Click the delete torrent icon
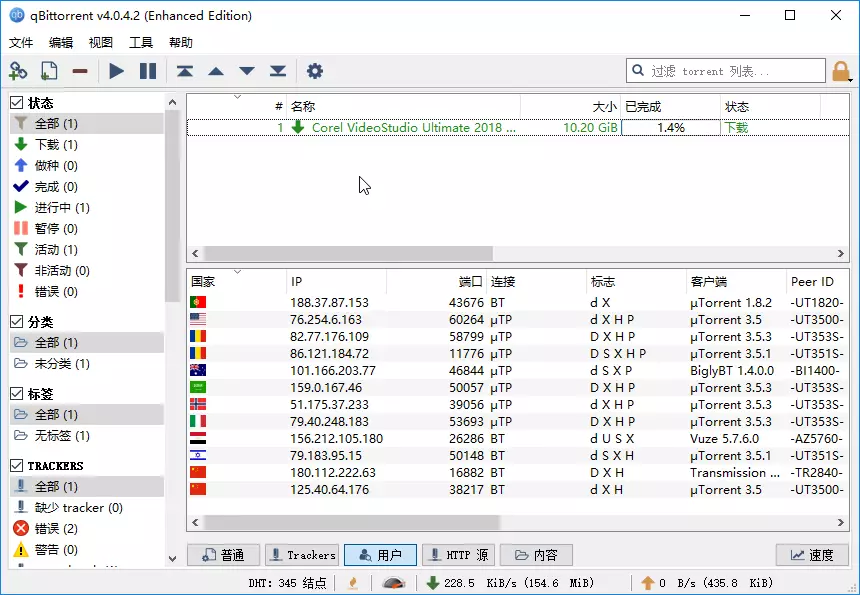 point(80,71)
